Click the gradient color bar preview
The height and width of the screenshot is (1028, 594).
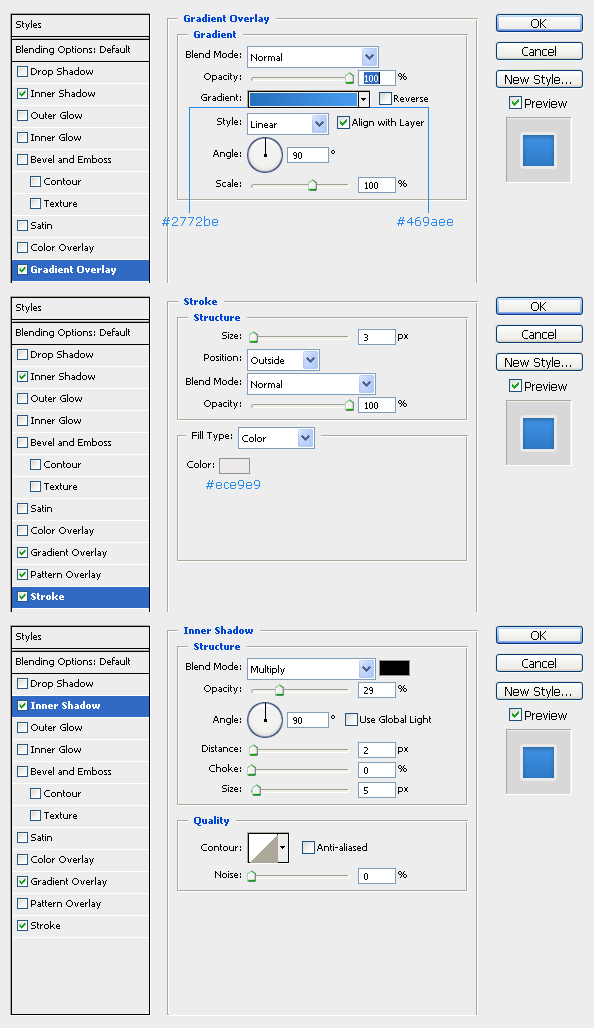tap(303, 99)
